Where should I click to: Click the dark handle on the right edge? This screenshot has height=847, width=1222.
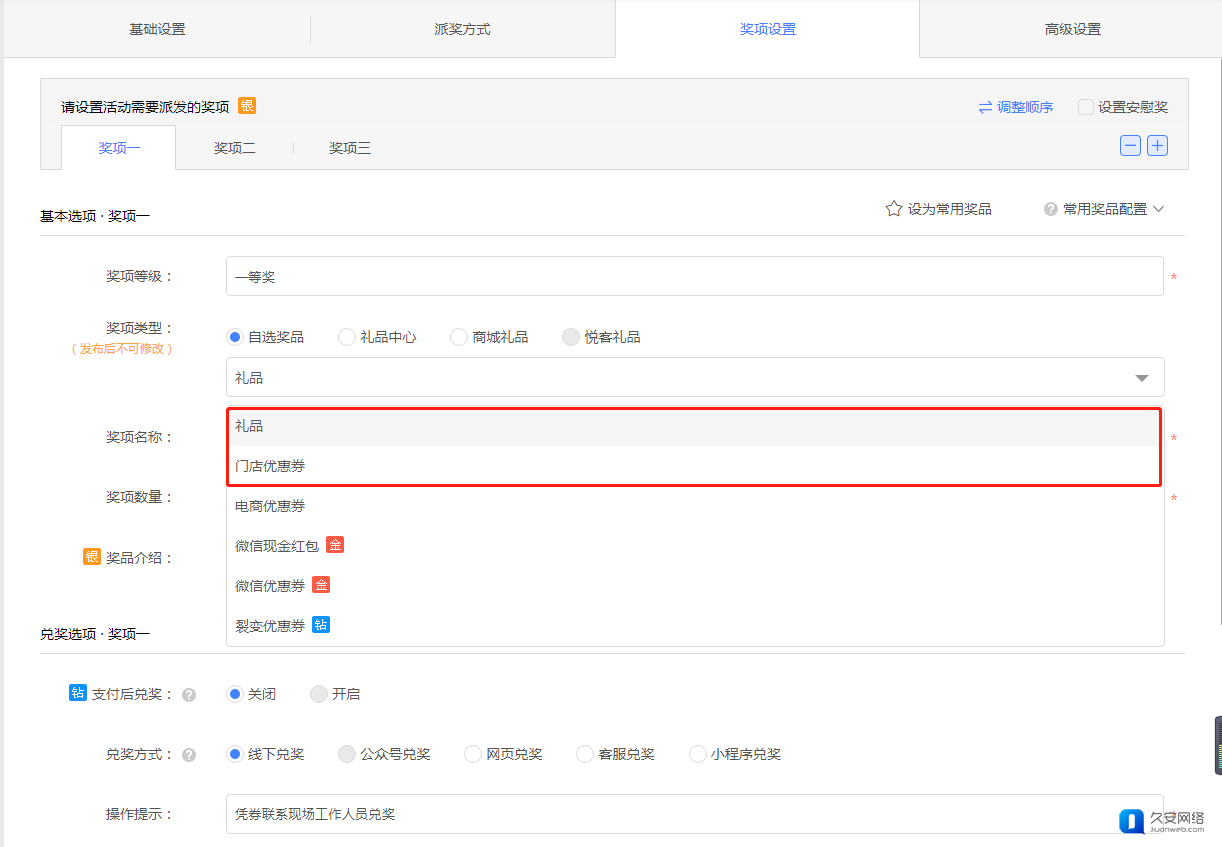(1217, 745)
